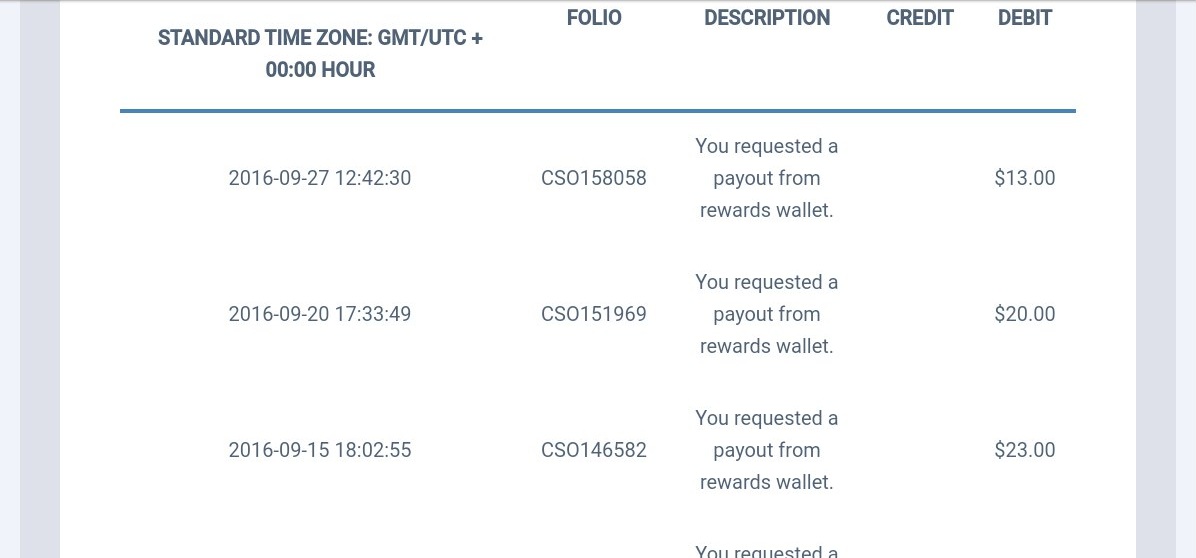Select the $20.00 debit amount
This screenshot has width=1196, height=558.
(x=1025, y=314)
